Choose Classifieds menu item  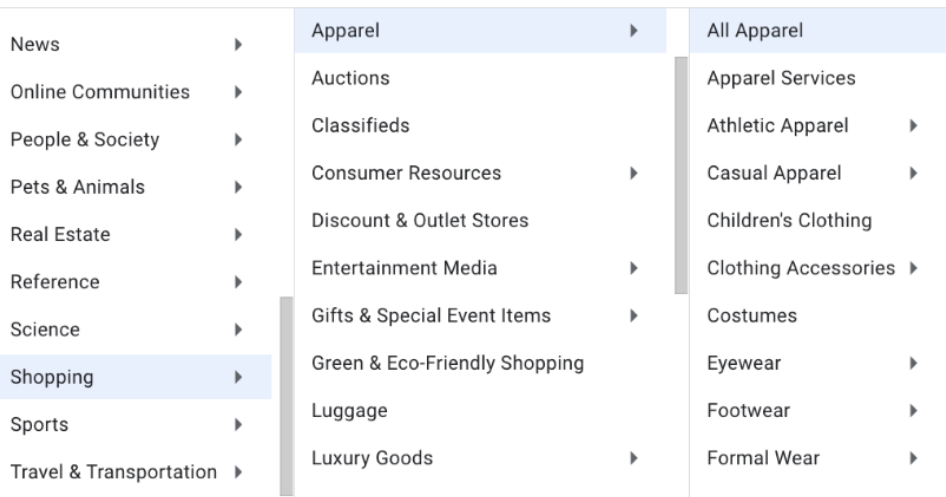click(x=360, y=126)
